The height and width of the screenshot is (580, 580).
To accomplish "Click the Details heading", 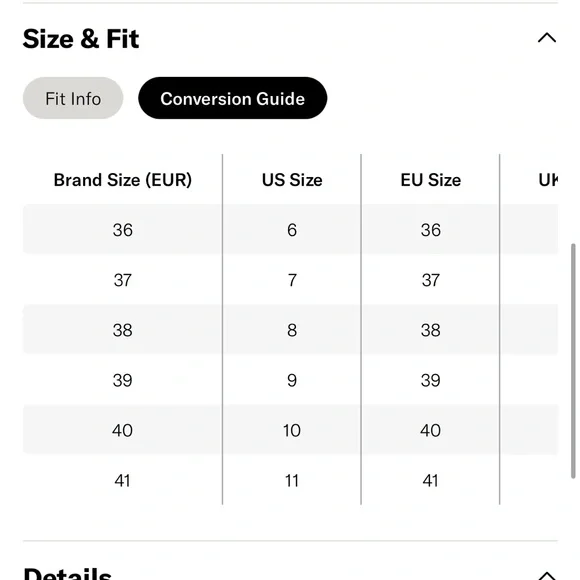I will [x=67, y=573].
